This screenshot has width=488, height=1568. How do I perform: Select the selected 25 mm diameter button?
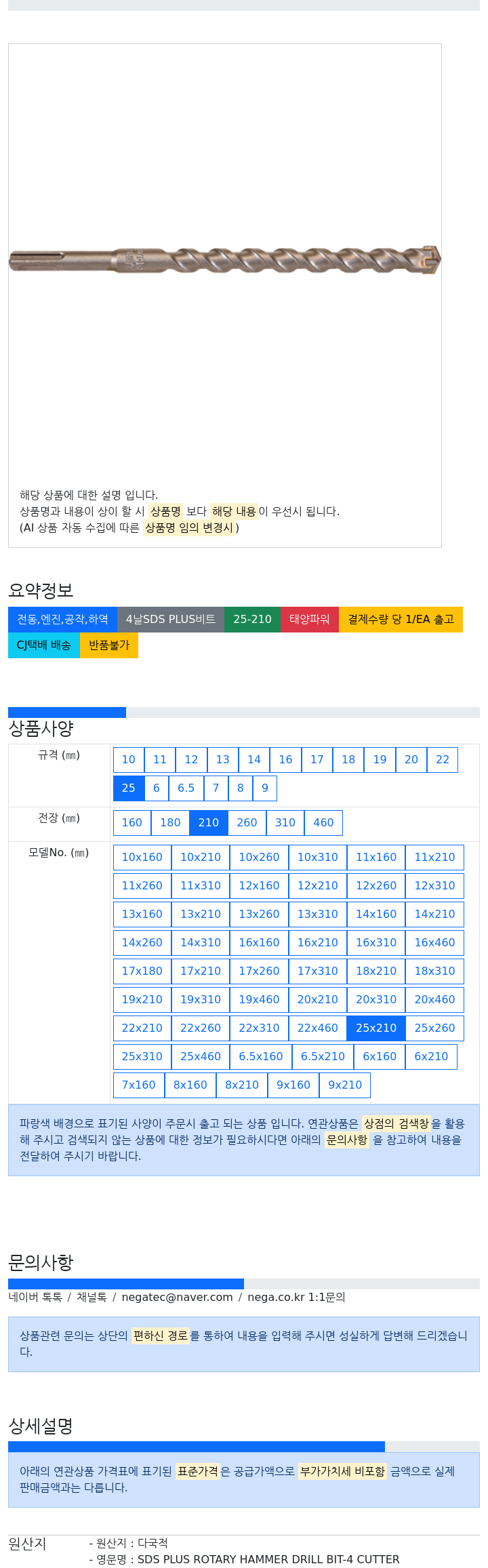coord(129,788)
